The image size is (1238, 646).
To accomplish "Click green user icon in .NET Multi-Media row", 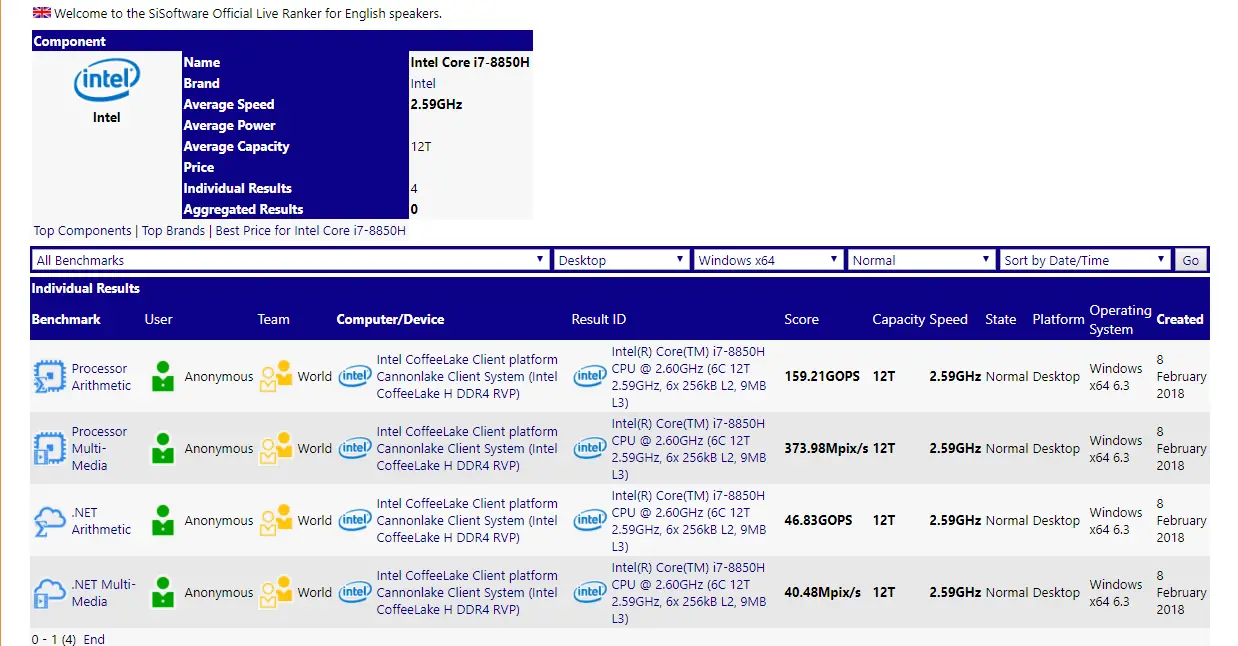I will (163, 593).
